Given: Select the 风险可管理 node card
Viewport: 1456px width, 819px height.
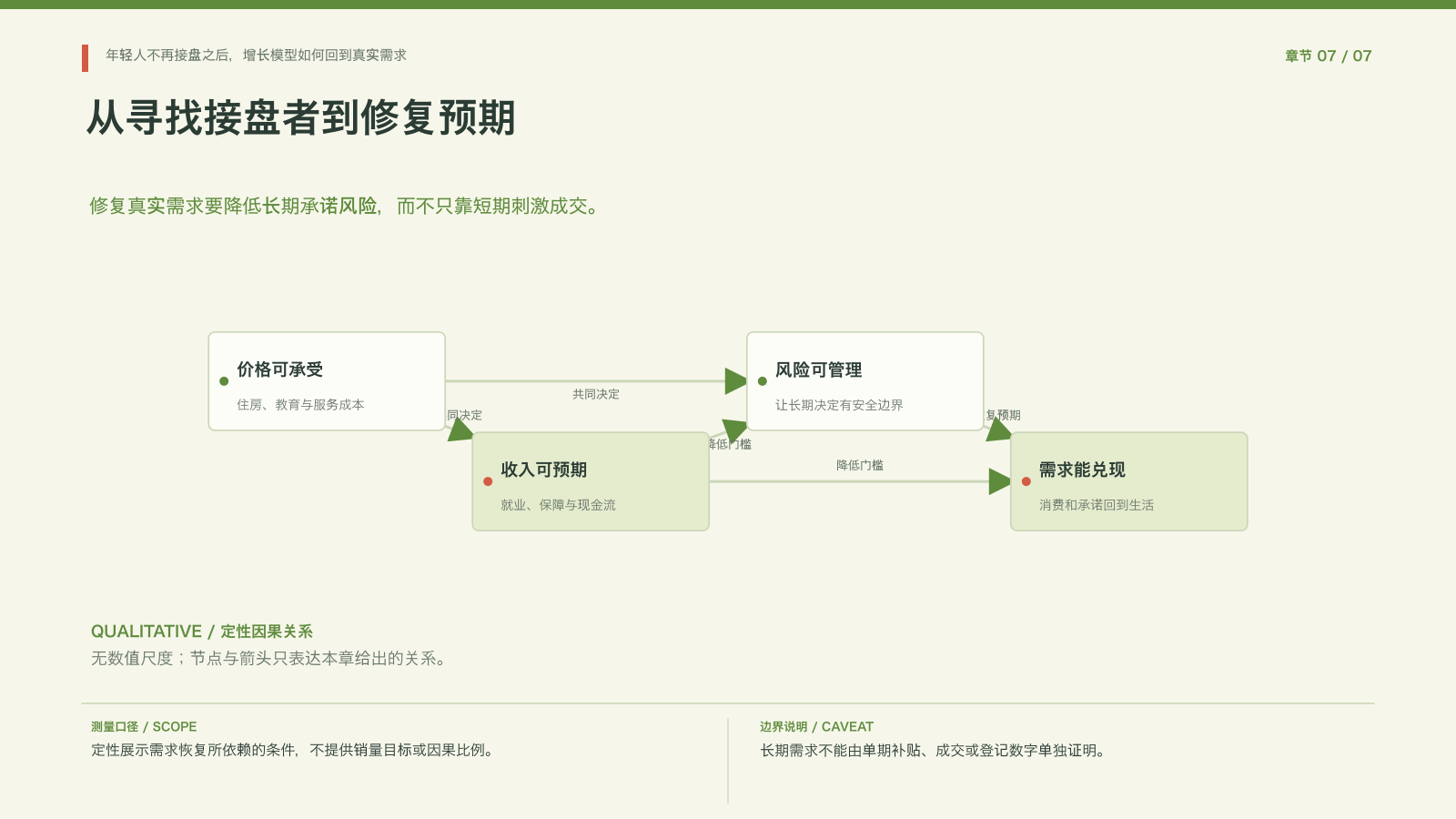Looking at the screenshot, I should pyautogui.click(x=865, y=381).
